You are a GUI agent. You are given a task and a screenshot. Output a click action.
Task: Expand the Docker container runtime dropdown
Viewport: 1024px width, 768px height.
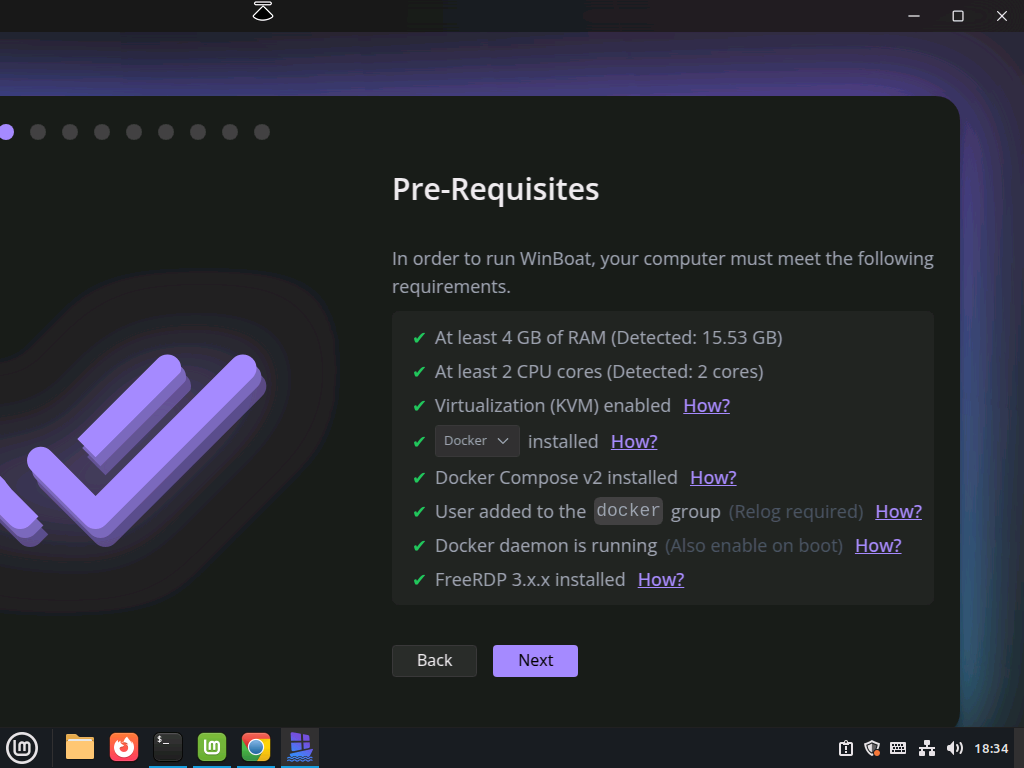click(x=477, y=441)
